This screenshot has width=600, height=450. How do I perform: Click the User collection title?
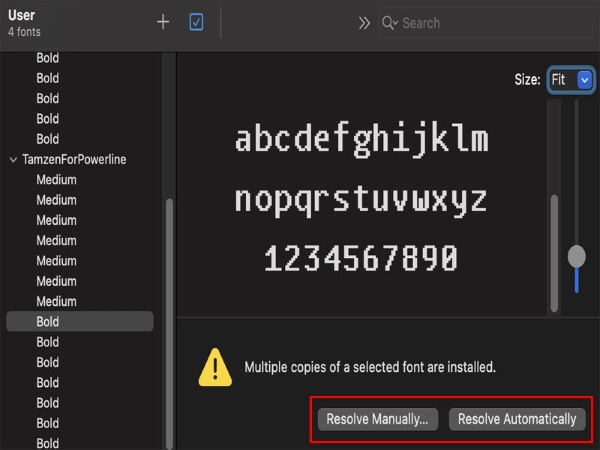click(22, 16)
